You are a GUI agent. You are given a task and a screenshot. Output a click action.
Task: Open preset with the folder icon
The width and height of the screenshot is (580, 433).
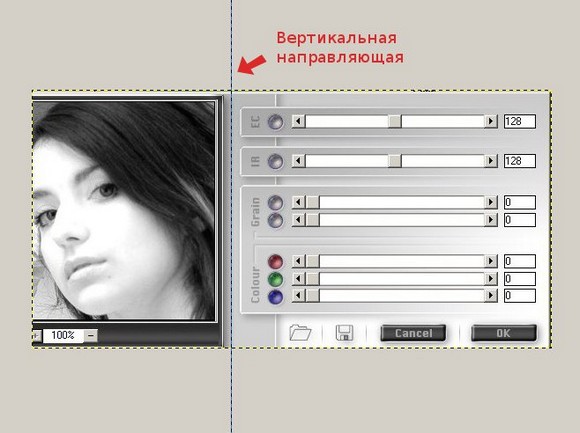pos(300,332)
